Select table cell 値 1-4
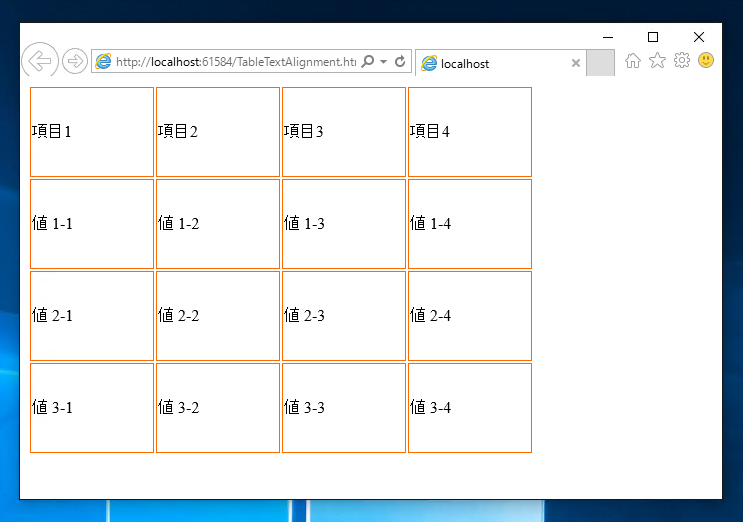The width and height of the screenshot is (743, 522). coord(470,224)
